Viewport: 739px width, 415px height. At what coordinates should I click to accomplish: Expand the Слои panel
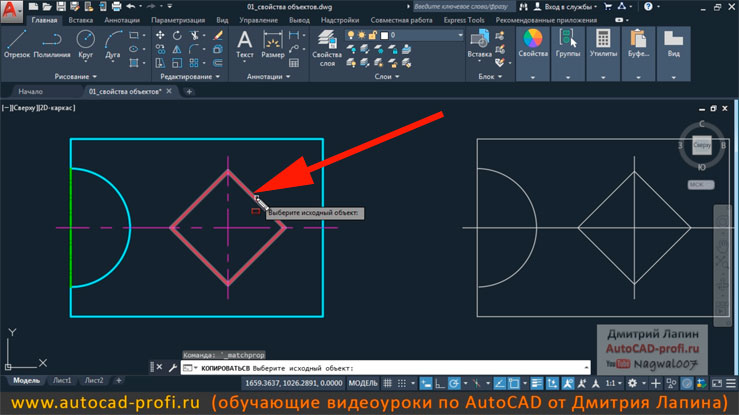click(x=386, y=76)
